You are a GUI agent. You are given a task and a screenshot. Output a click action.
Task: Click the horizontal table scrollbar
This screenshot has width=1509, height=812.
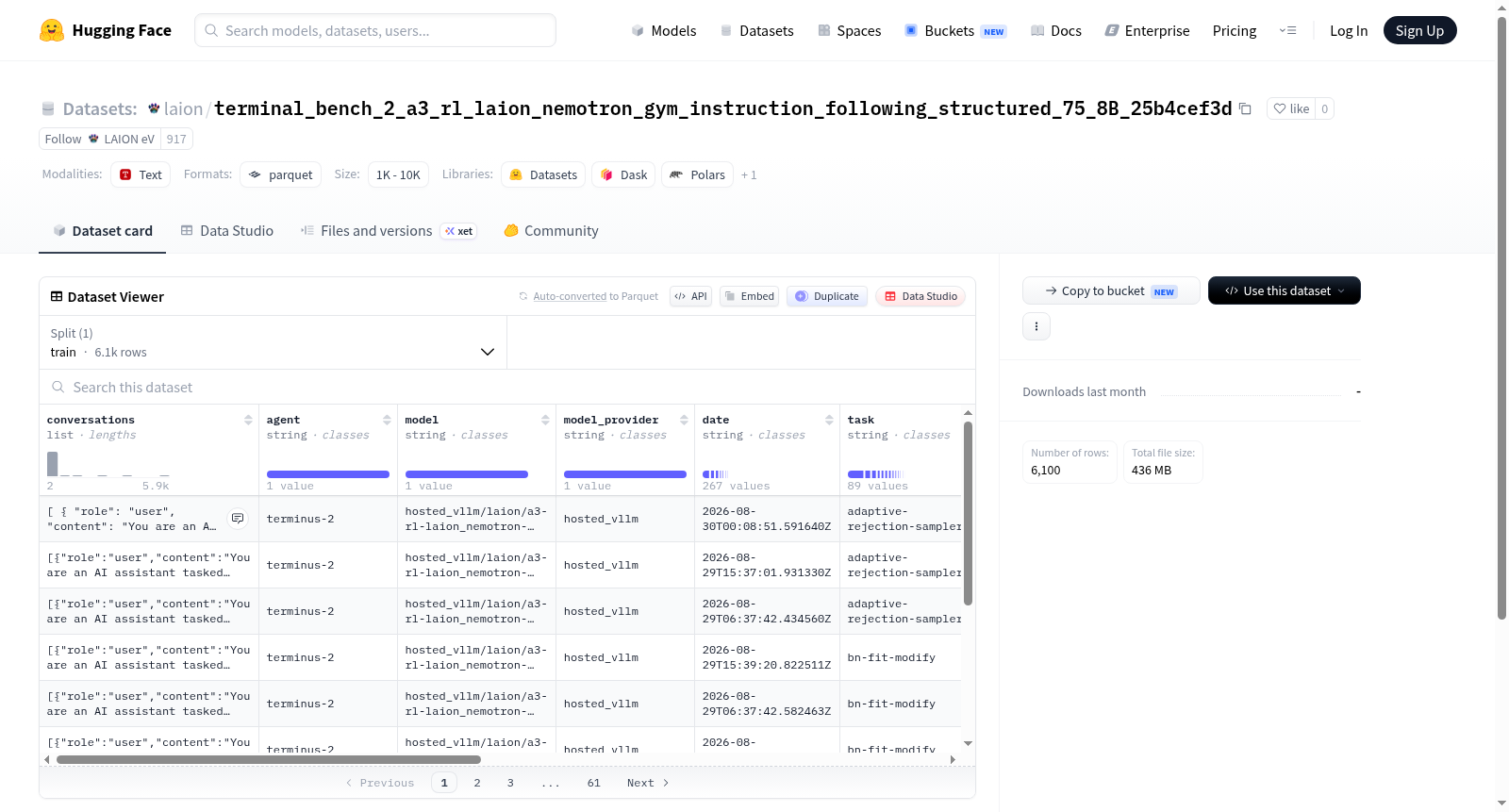point(269,759)
